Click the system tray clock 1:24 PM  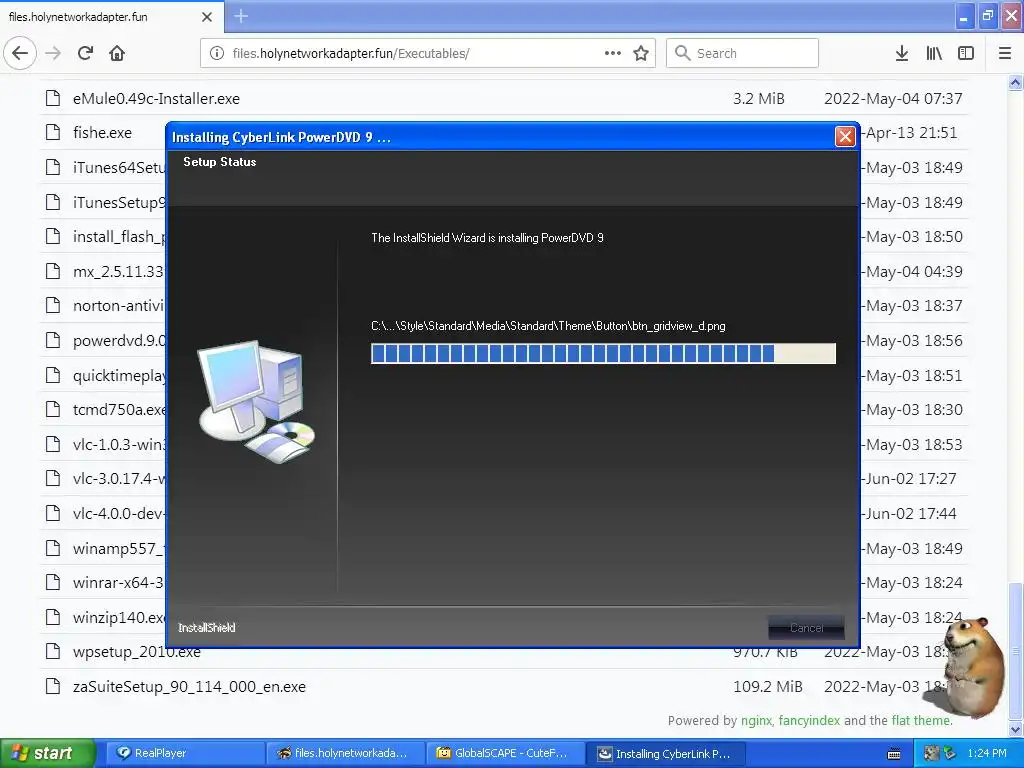[987, 753]
